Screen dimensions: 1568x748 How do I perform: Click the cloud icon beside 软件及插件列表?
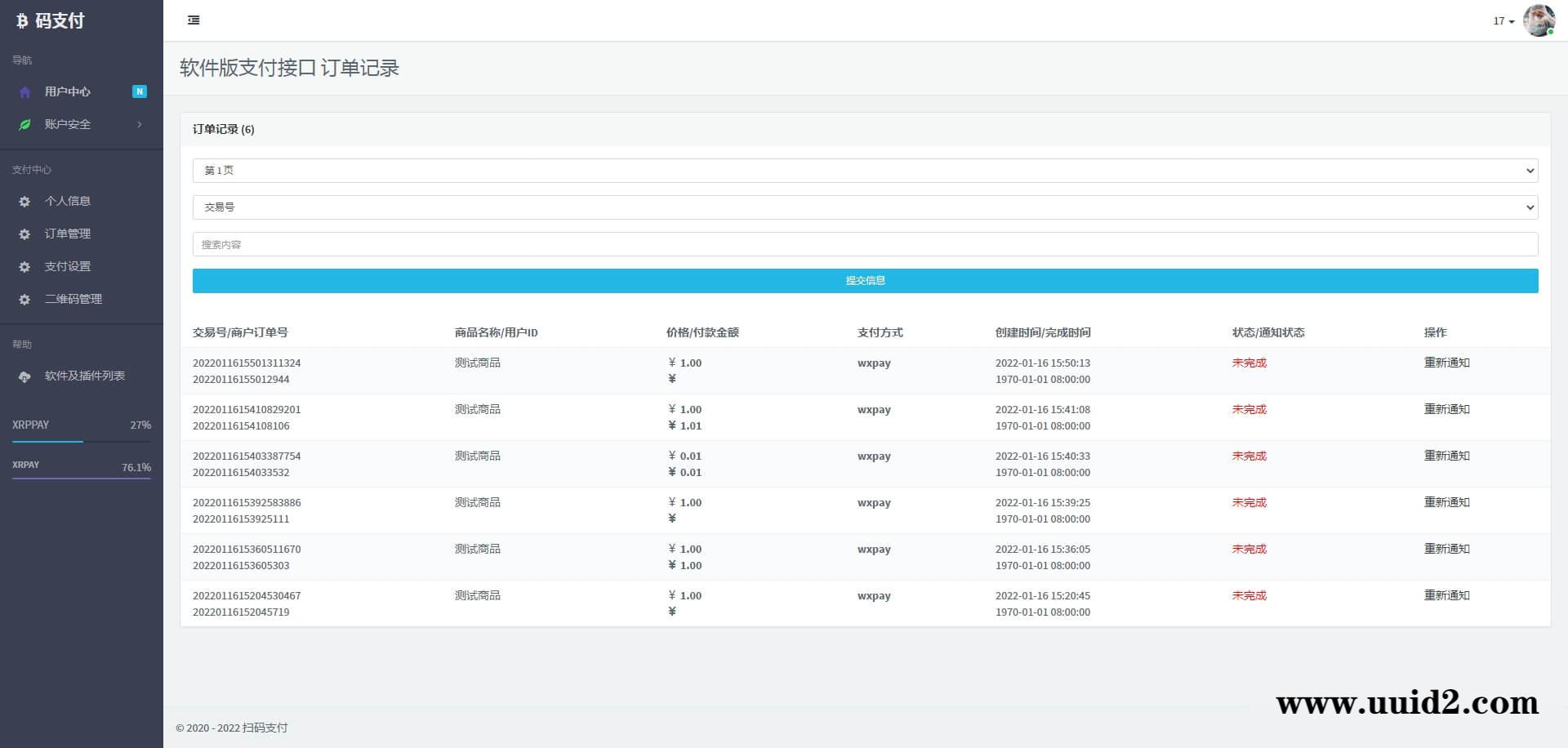[x=24, y=376]
